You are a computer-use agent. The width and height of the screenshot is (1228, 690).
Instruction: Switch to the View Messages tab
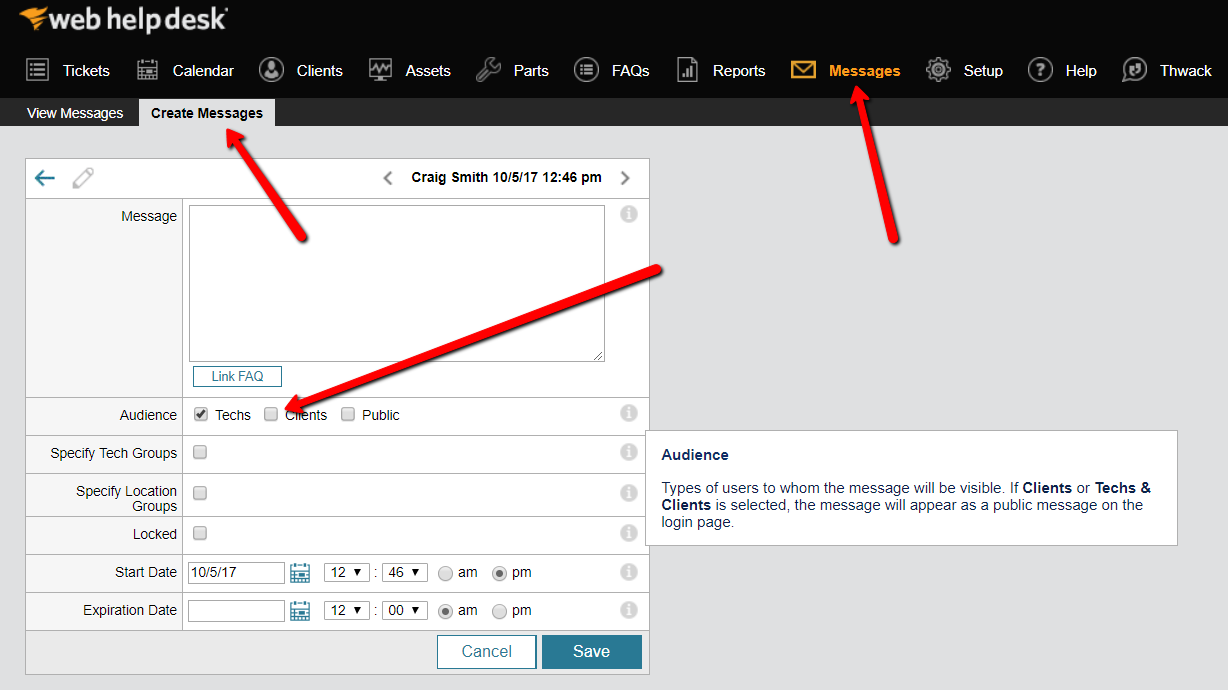point(75,113)
